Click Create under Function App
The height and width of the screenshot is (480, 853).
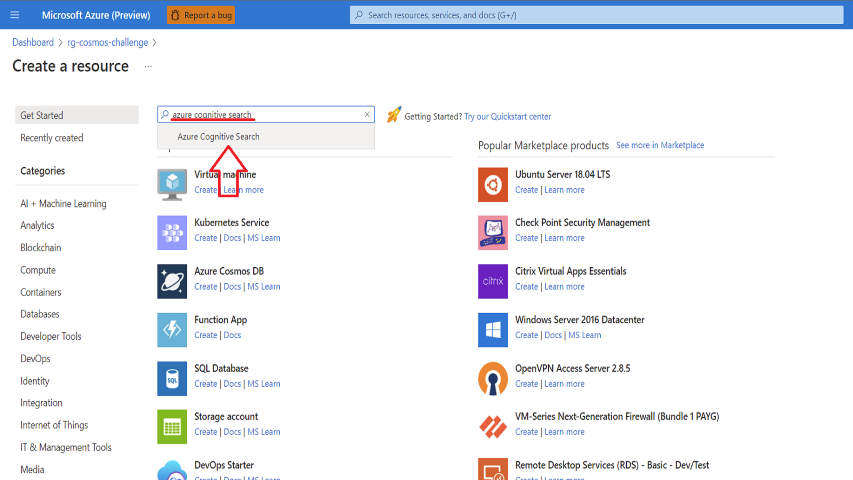tap(206, 335)
